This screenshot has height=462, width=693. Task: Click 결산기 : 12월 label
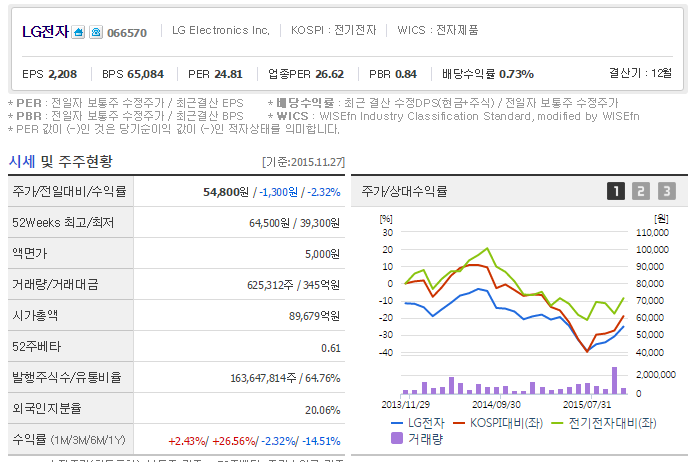pyautogui.click(x=640, y=73)
